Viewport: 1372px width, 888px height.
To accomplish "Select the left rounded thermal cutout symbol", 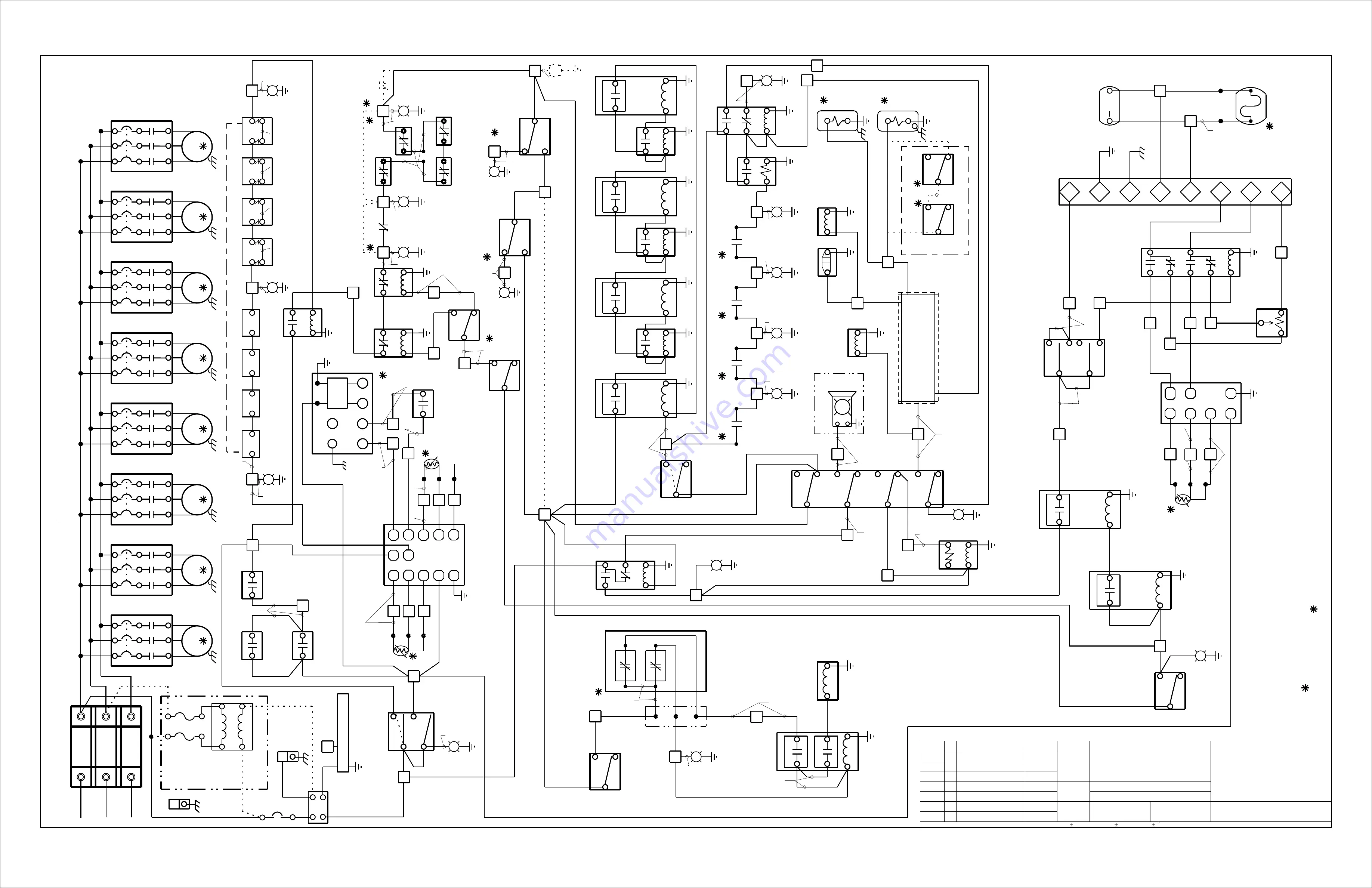I will click(838, 121).
